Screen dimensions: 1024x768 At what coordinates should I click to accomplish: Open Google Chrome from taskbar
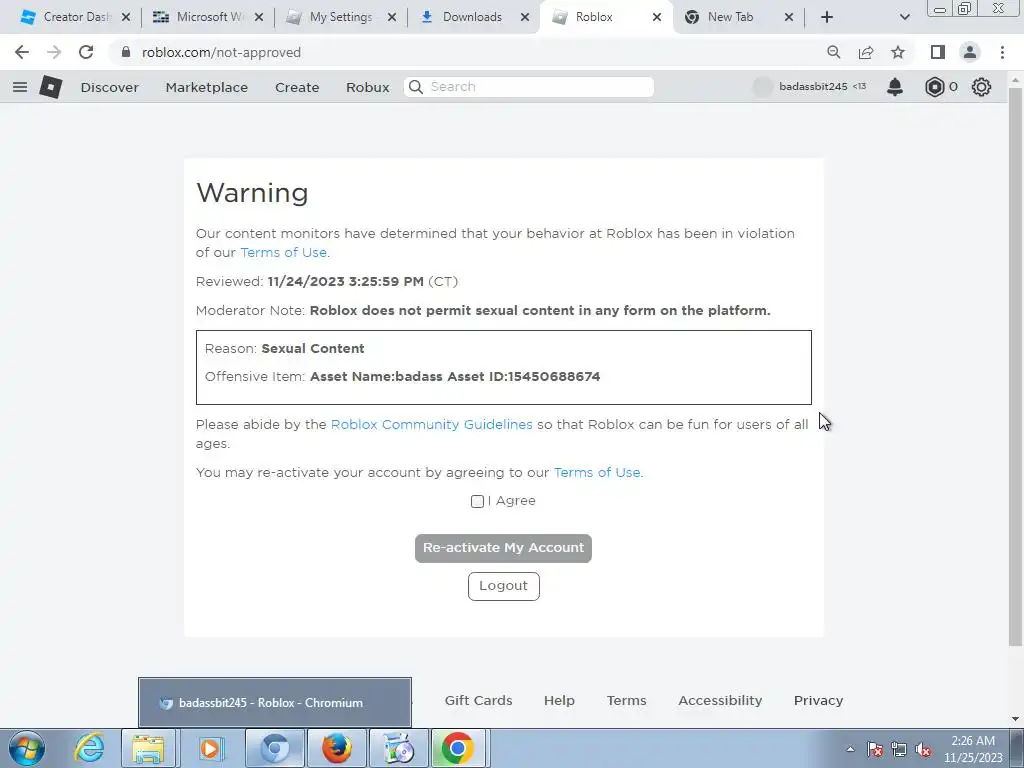click(x=458, y=748)
